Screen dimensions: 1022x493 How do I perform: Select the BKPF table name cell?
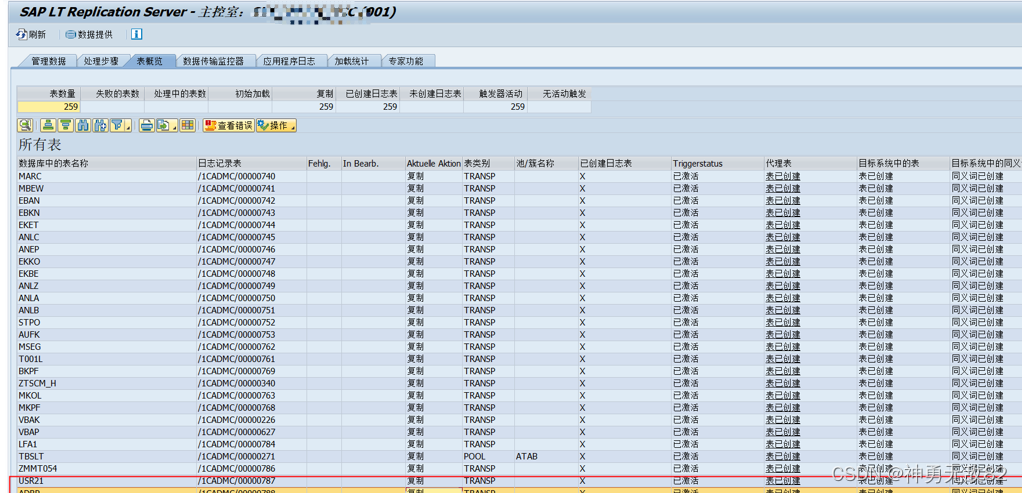(106, 371)
